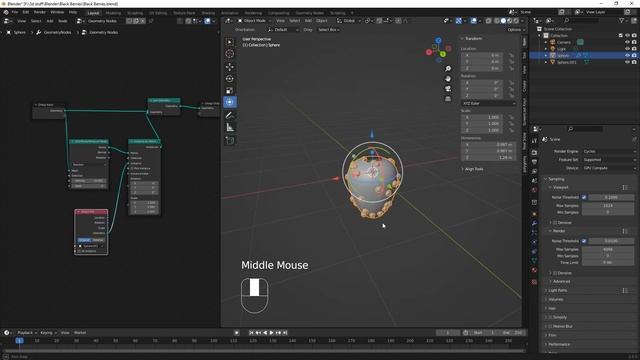Select the 3D Cursor tool

230,54
